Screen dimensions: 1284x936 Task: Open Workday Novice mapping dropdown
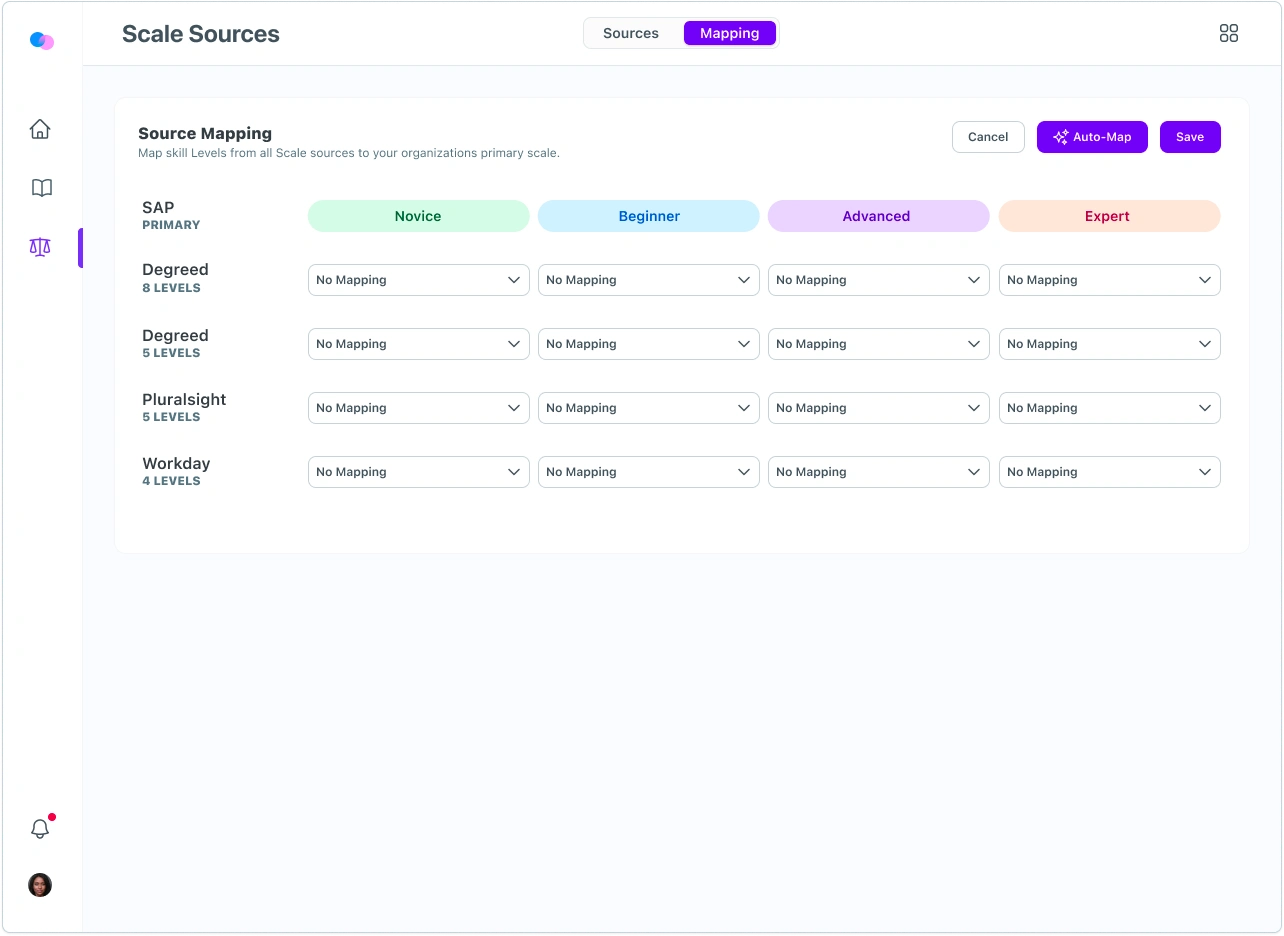tap(418, 472)
